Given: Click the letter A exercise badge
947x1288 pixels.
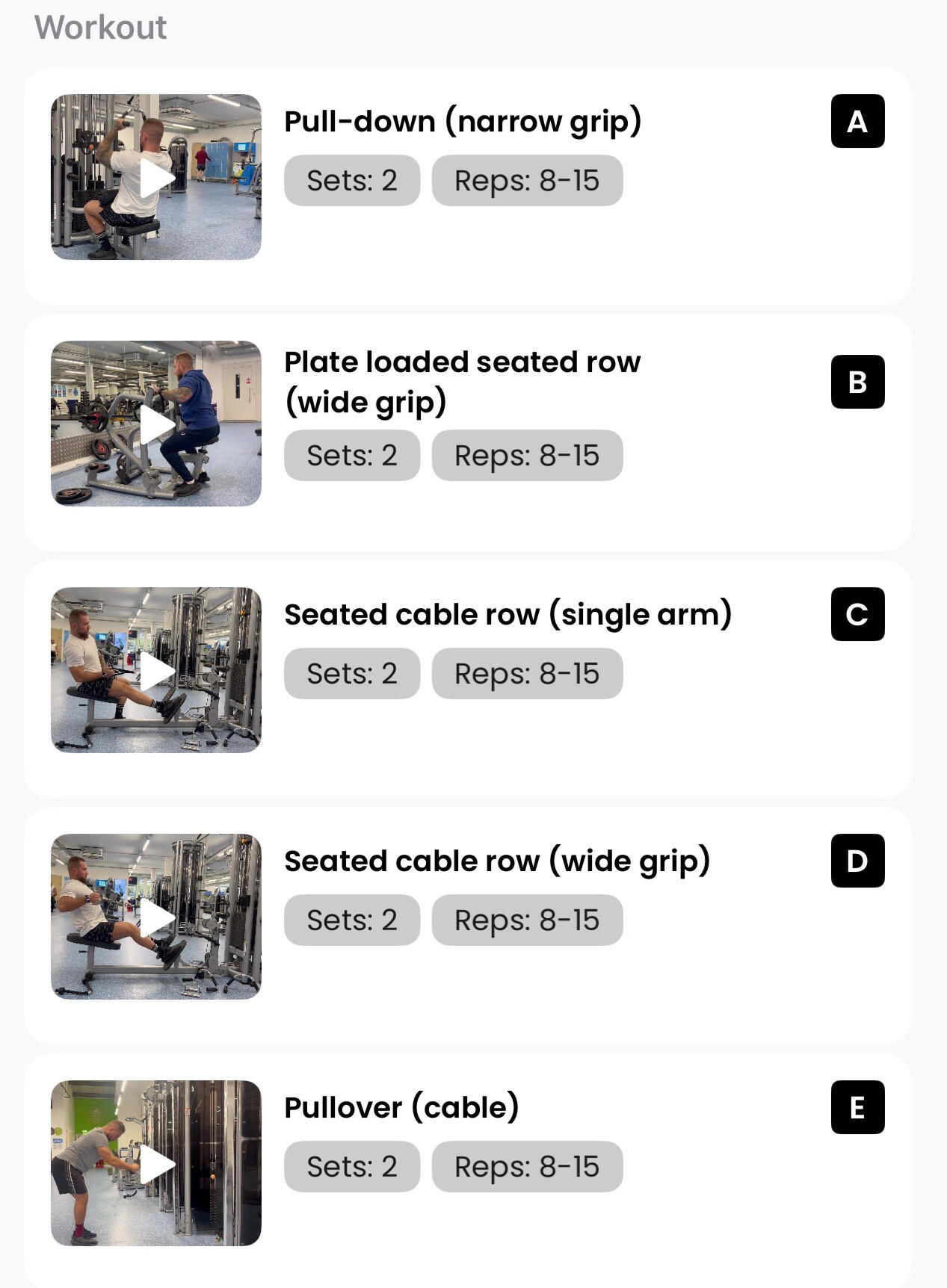Looking at the screenshot, I should tap(857, 121).
